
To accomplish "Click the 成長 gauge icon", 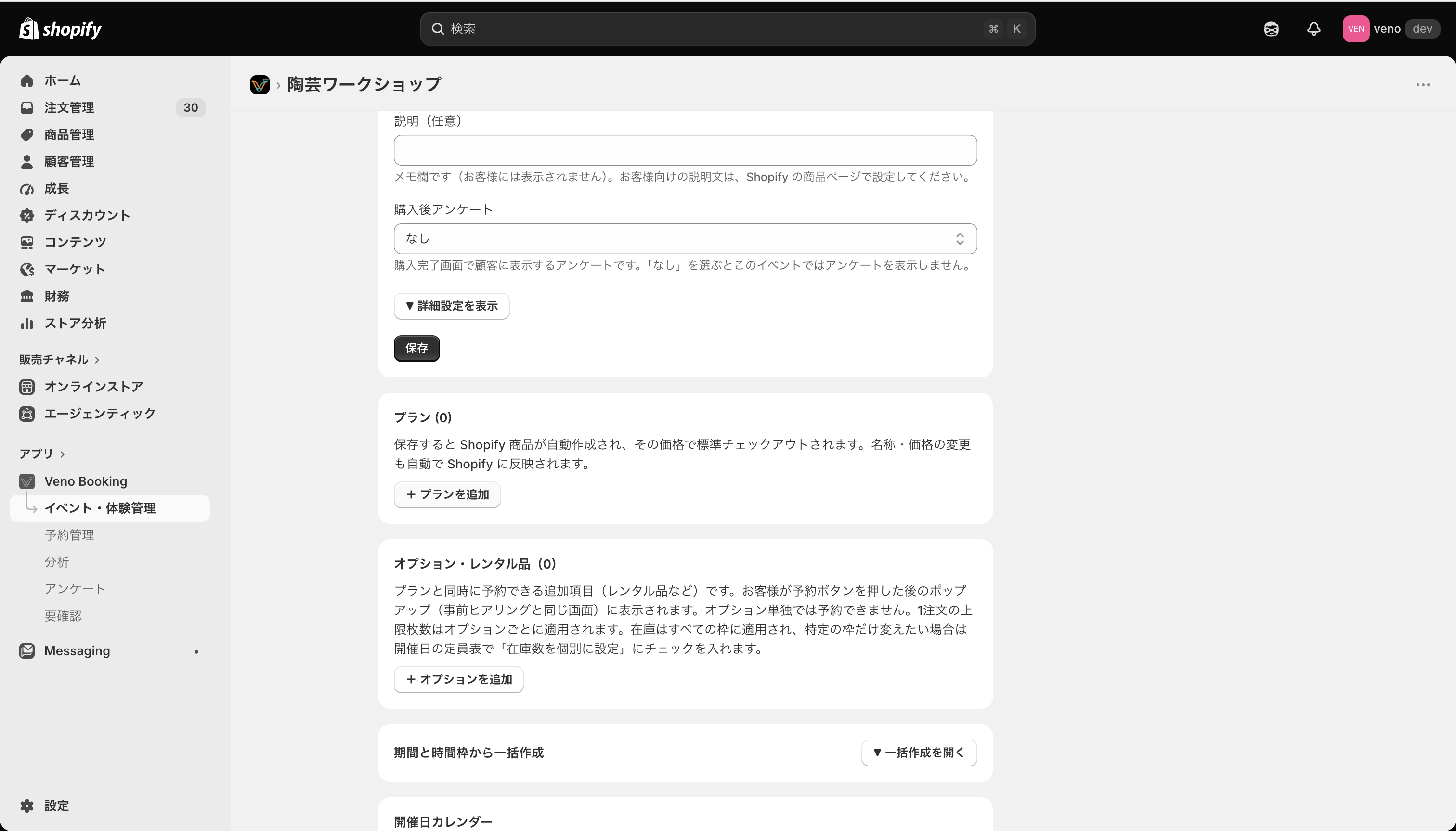I will (27, 188).
